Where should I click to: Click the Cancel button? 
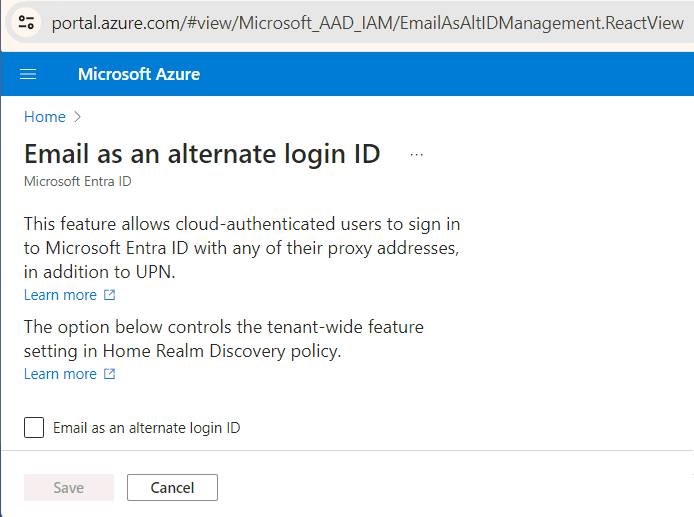172,487
